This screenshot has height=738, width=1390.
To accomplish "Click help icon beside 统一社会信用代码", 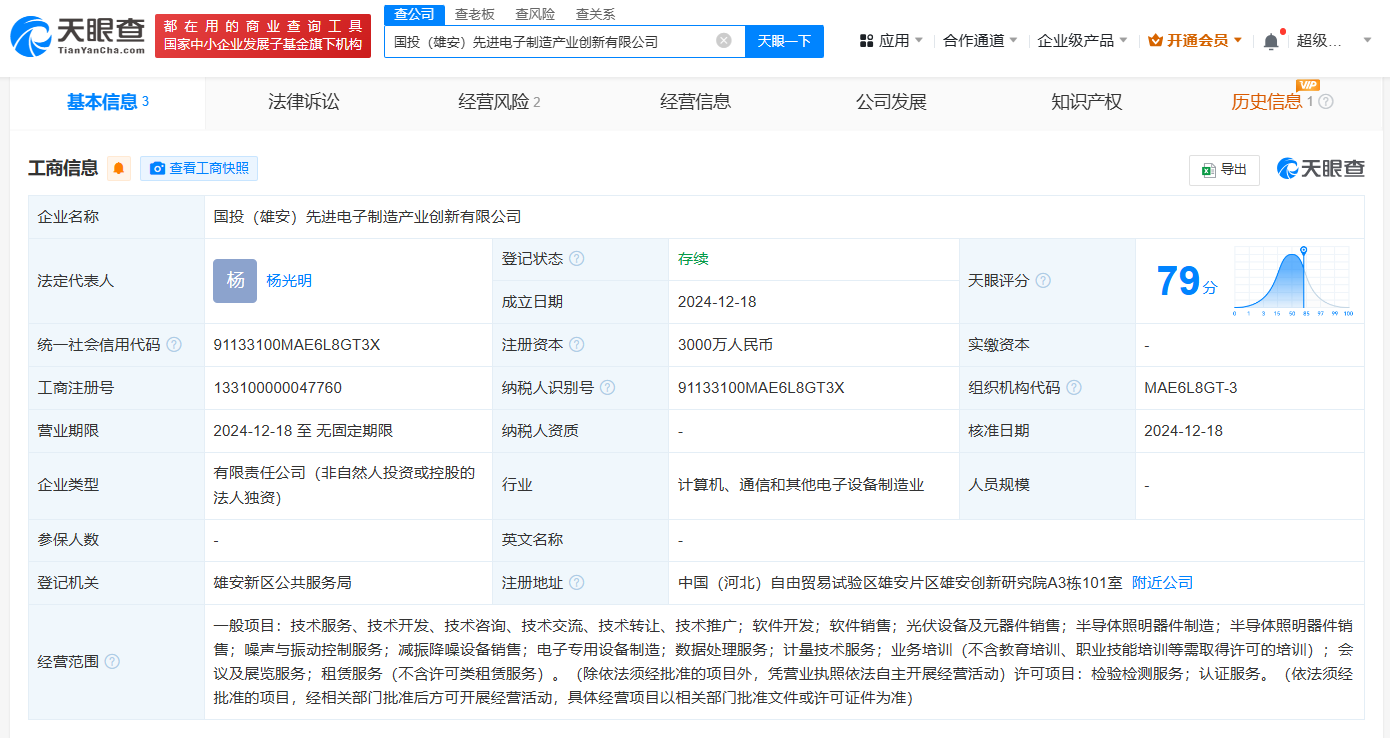I will click(174, 345).
